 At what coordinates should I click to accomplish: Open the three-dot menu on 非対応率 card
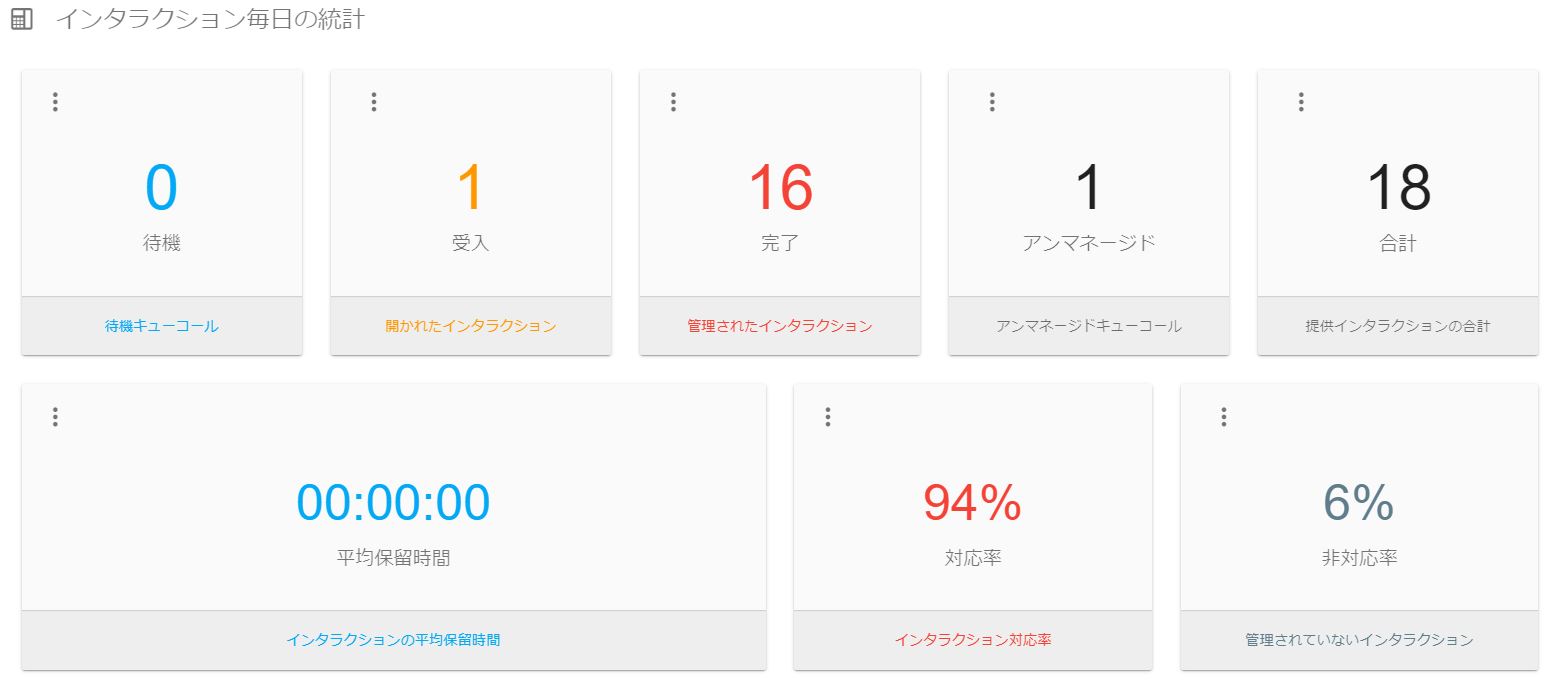(1224, 417)
